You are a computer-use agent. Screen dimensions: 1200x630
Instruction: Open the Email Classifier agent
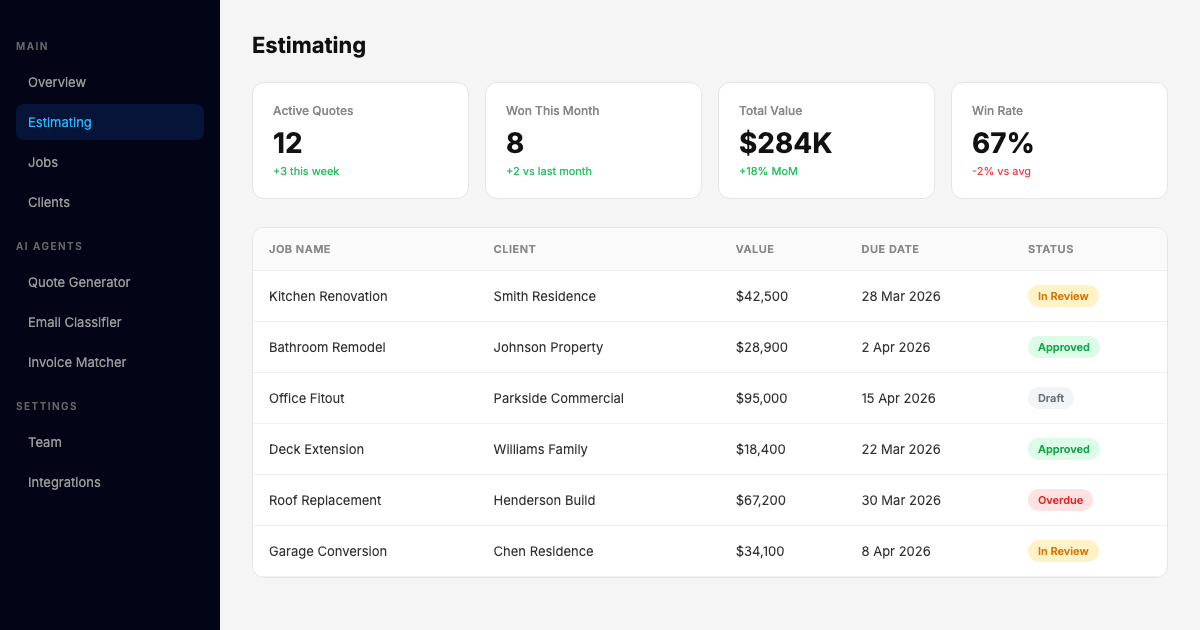tap(75, 322)
